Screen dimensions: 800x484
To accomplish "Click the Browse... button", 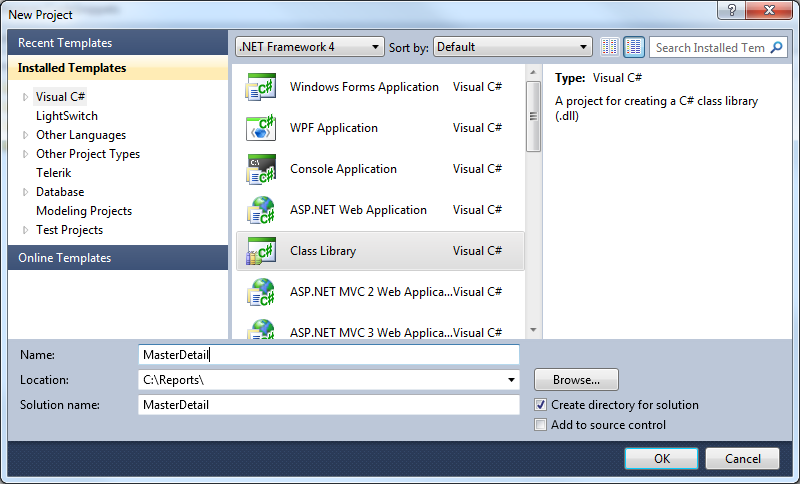I will tap(577, 380).
